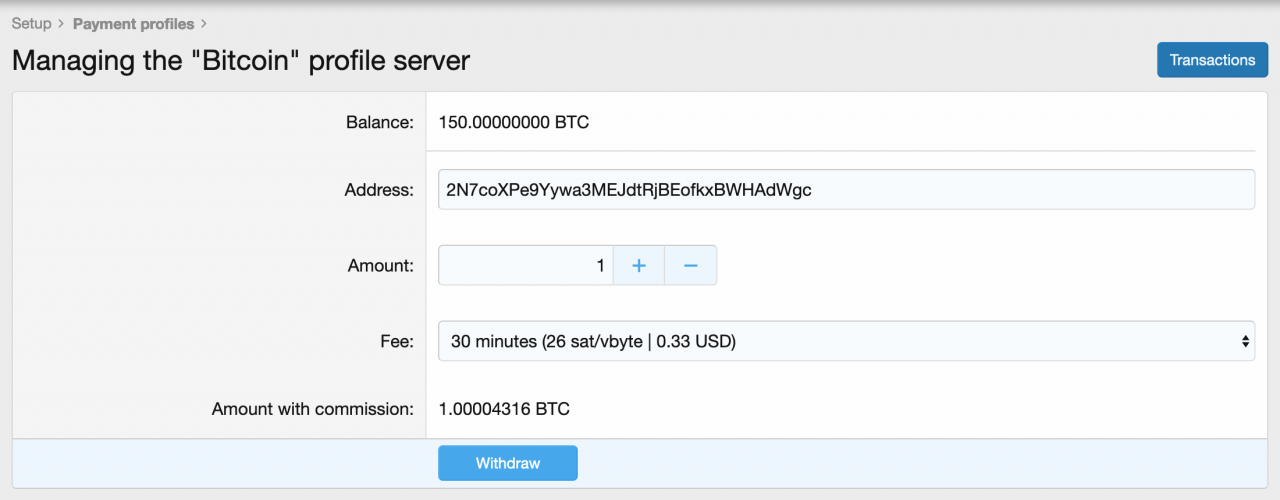The width and height of the screenshot is (1280, 500).
Task: Focus the Address input field
Action: (846, 189)
